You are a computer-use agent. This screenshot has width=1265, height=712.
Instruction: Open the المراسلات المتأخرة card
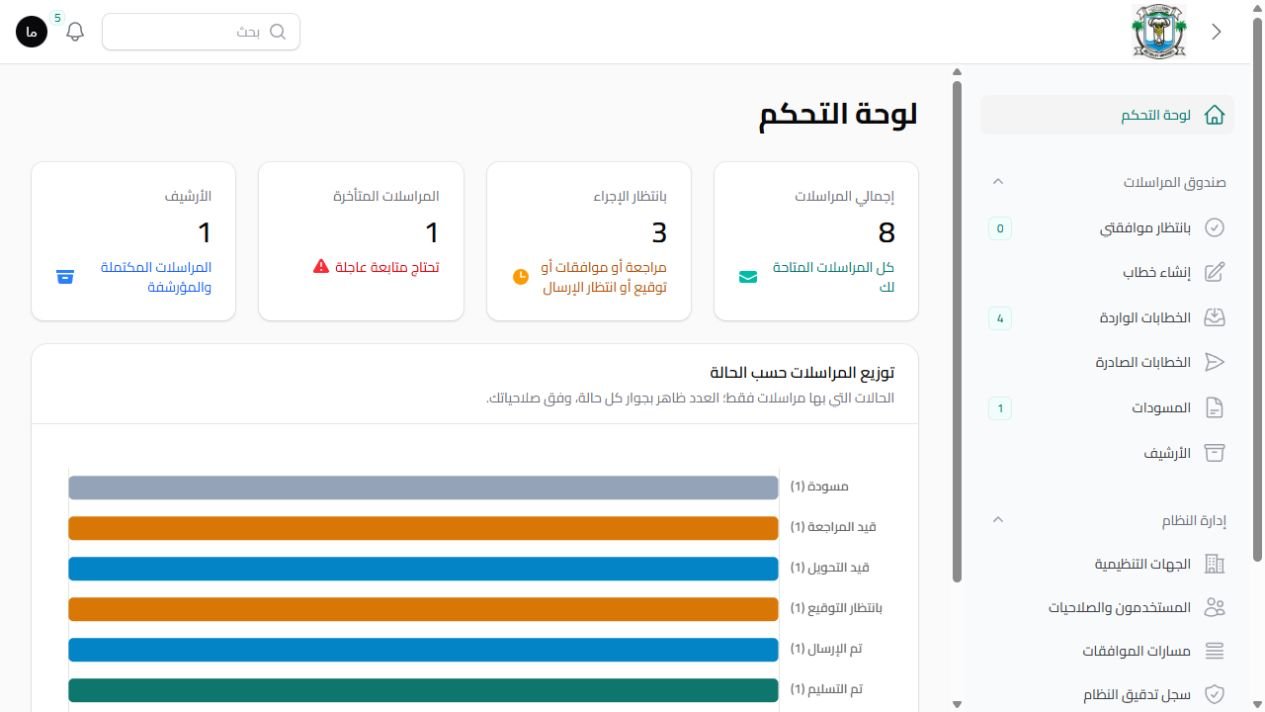361,241
